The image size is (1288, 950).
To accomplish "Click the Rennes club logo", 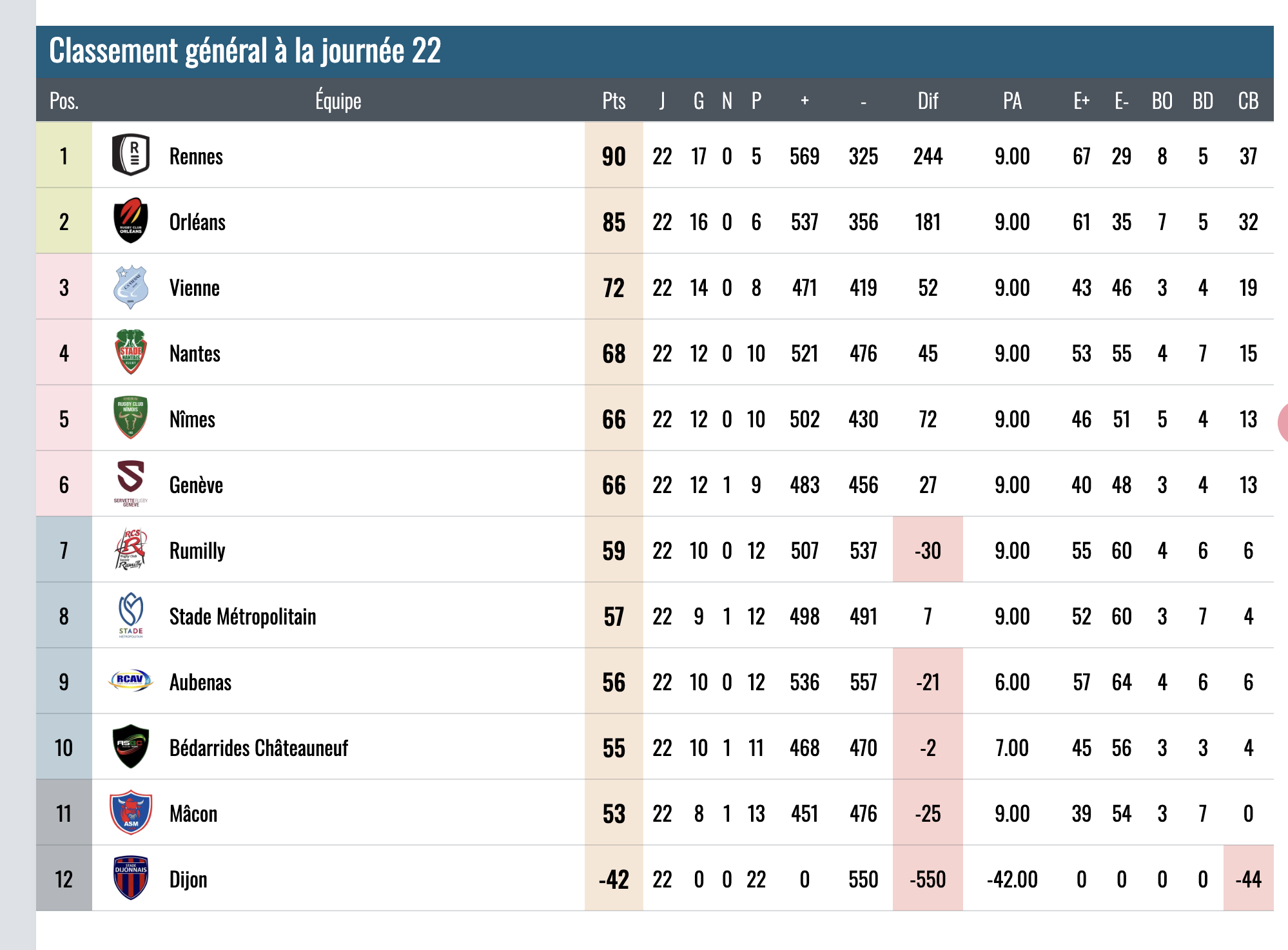I will click(x=131, y=155).
